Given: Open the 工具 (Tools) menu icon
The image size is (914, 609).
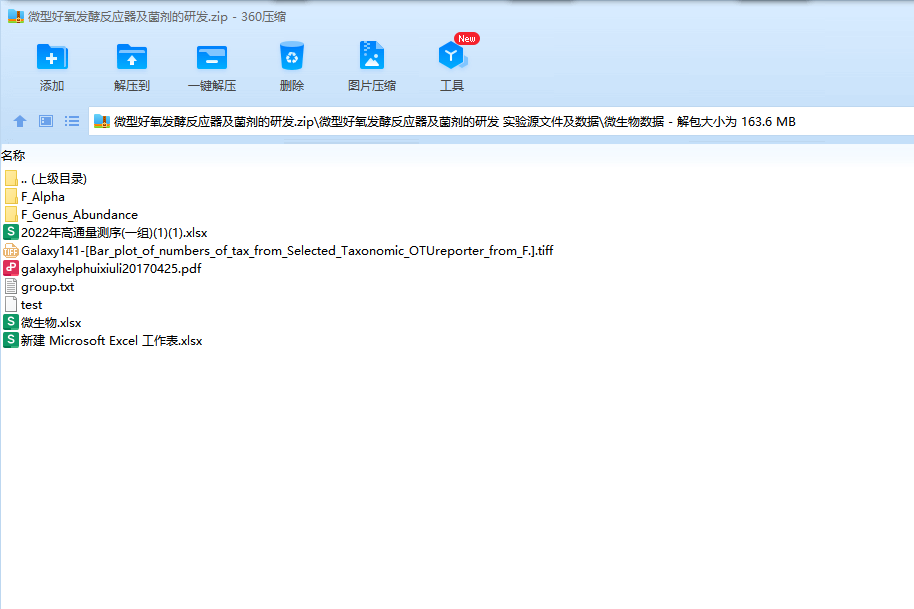Looking at the screenshot, I should pyautogui.click(x=452, y=56).
